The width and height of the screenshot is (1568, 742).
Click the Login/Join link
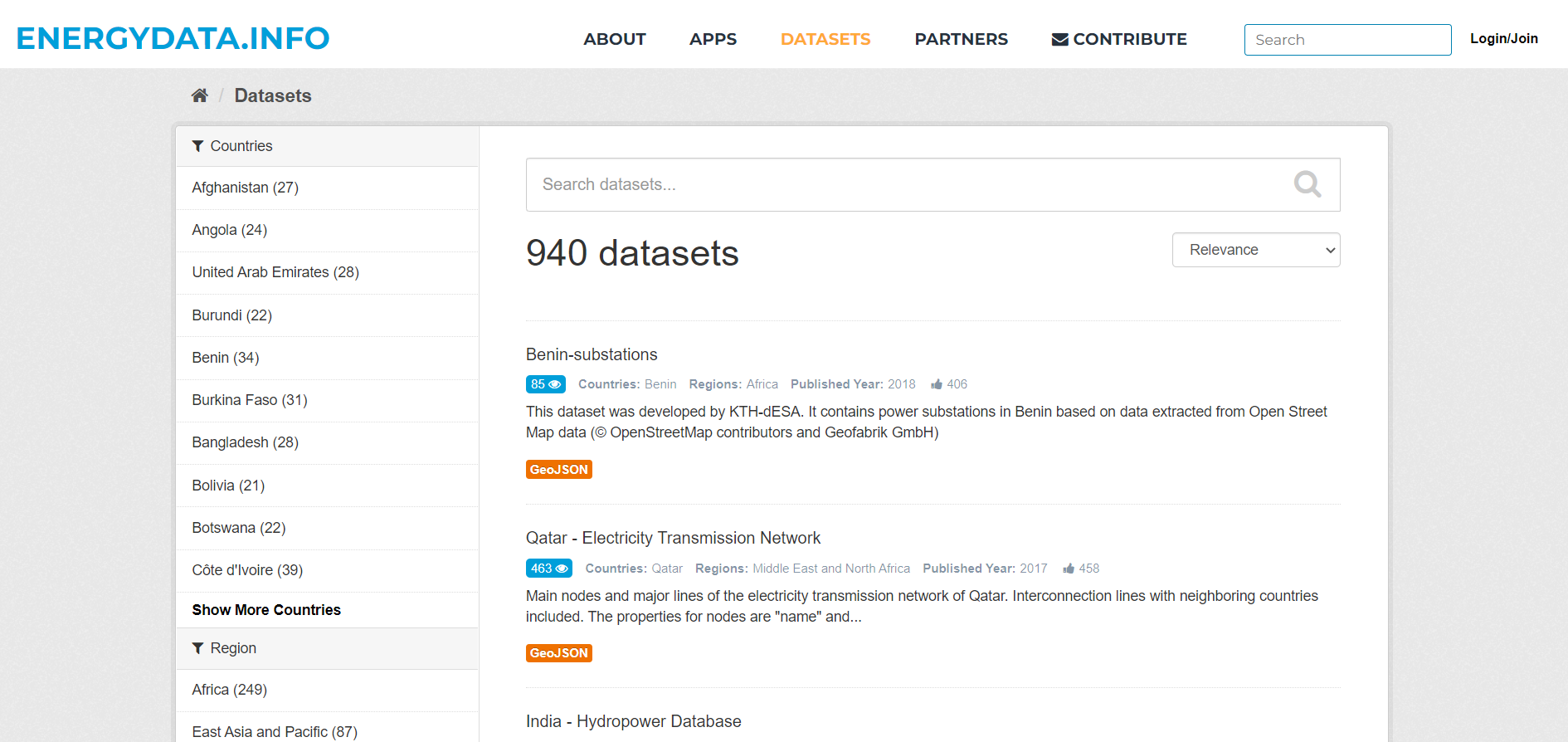click(x=1504, y=38)
